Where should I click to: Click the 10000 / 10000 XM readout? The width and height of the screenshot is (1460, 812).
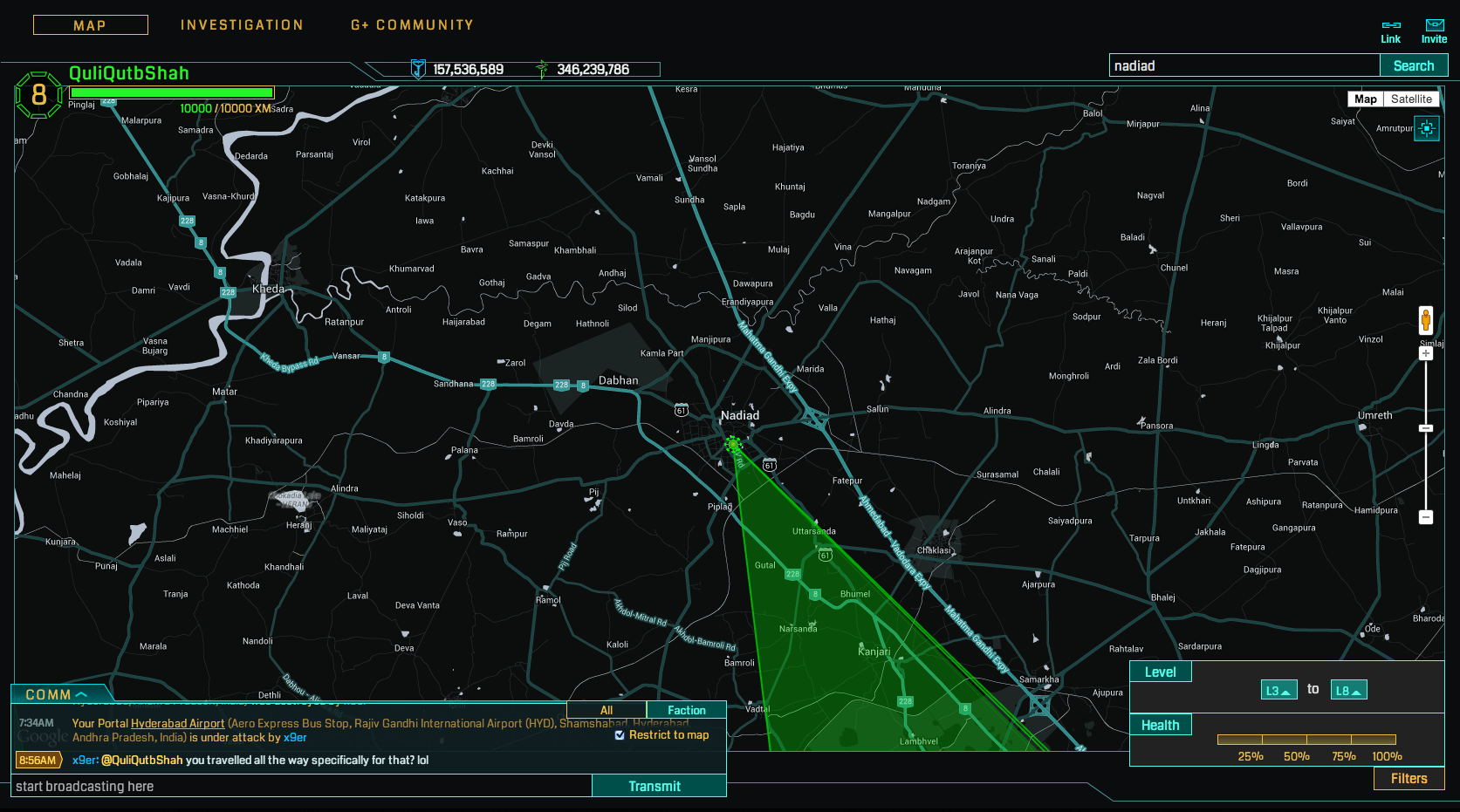225,108
